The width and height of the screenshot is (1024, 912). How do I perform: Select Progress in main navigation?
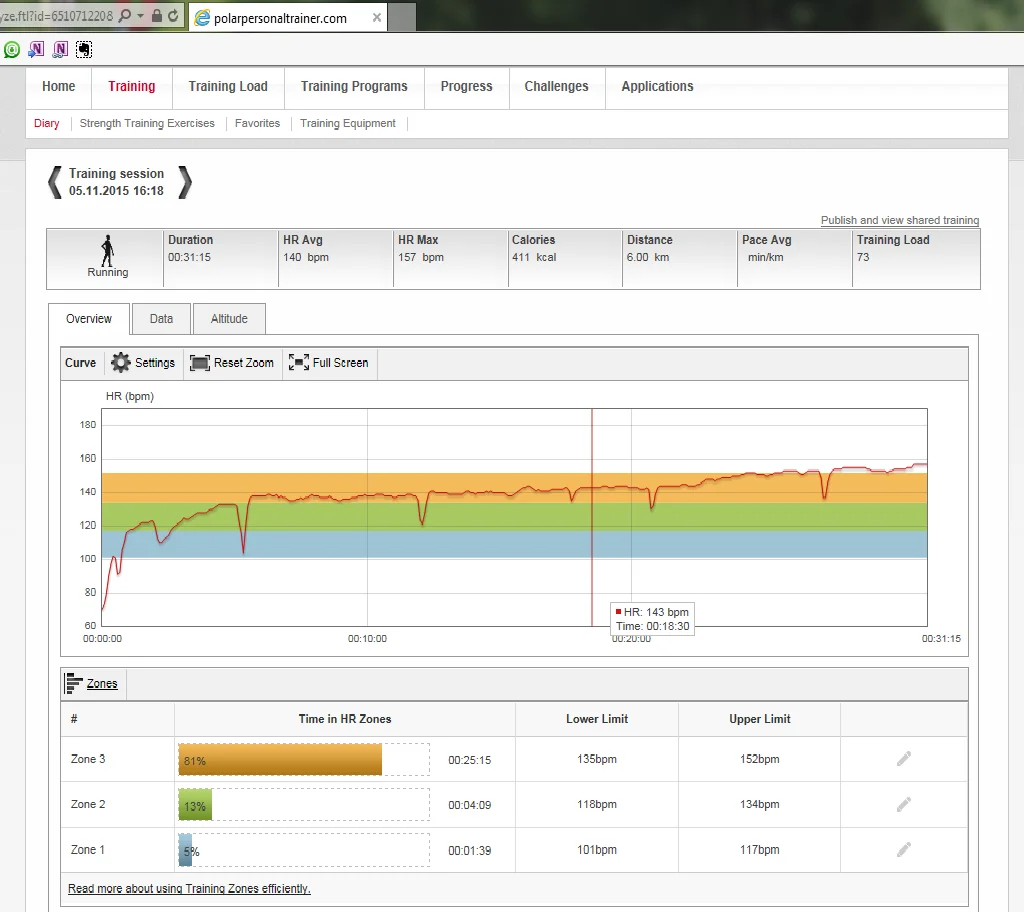pos(466,87)
